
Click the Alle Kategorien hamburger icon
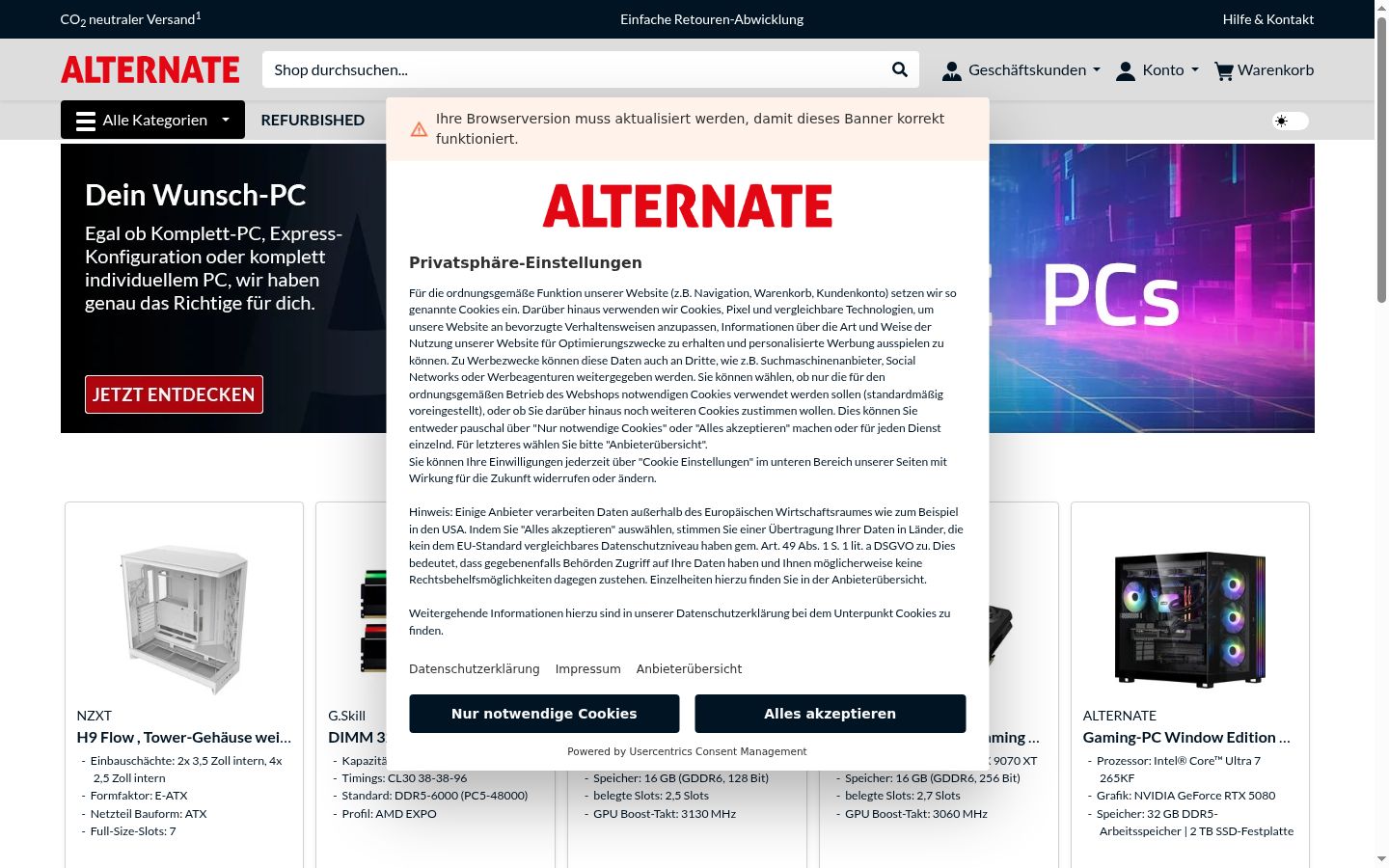(86, 121)
